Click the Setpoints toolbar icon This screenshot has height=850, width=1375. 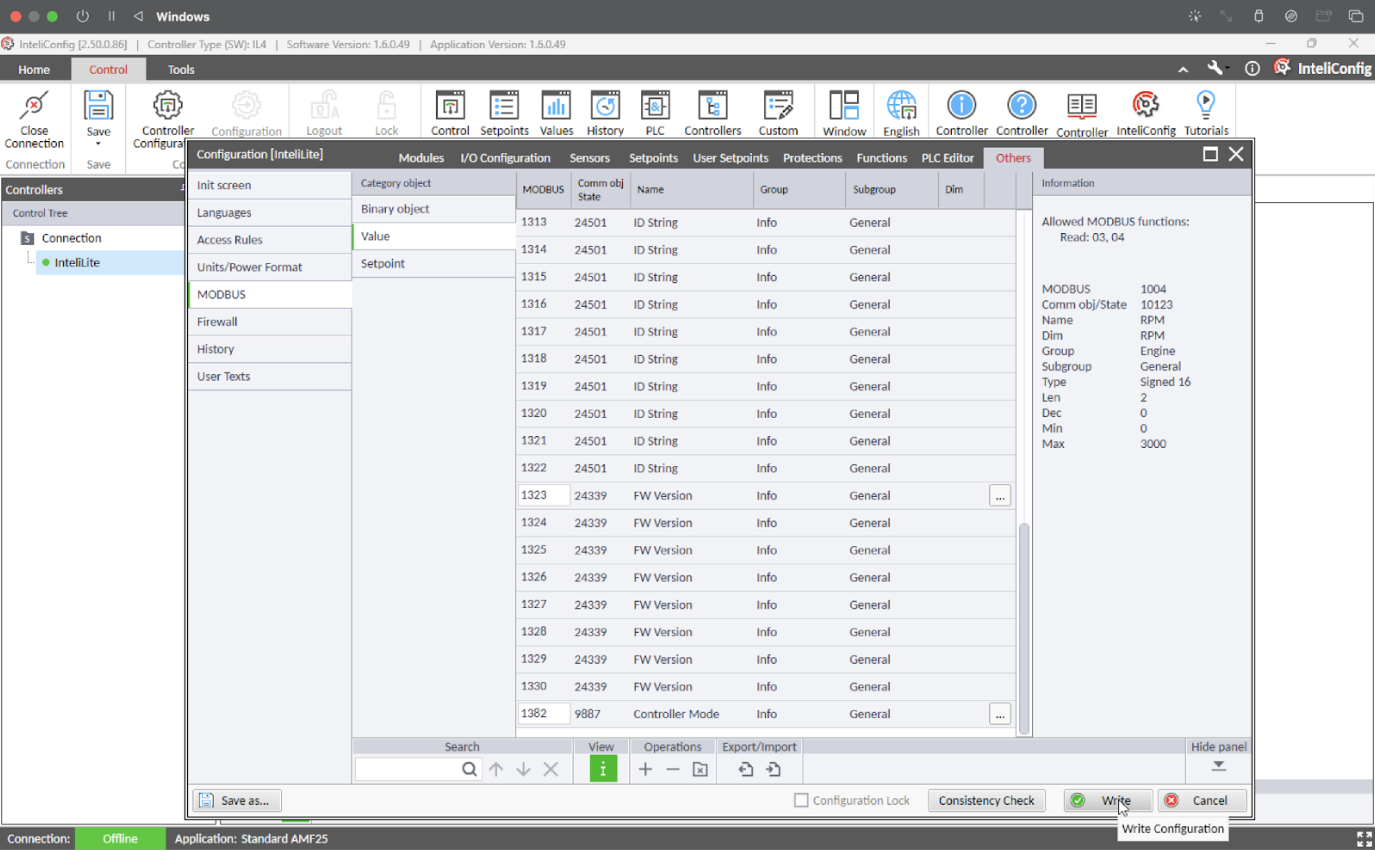(505, 106)
